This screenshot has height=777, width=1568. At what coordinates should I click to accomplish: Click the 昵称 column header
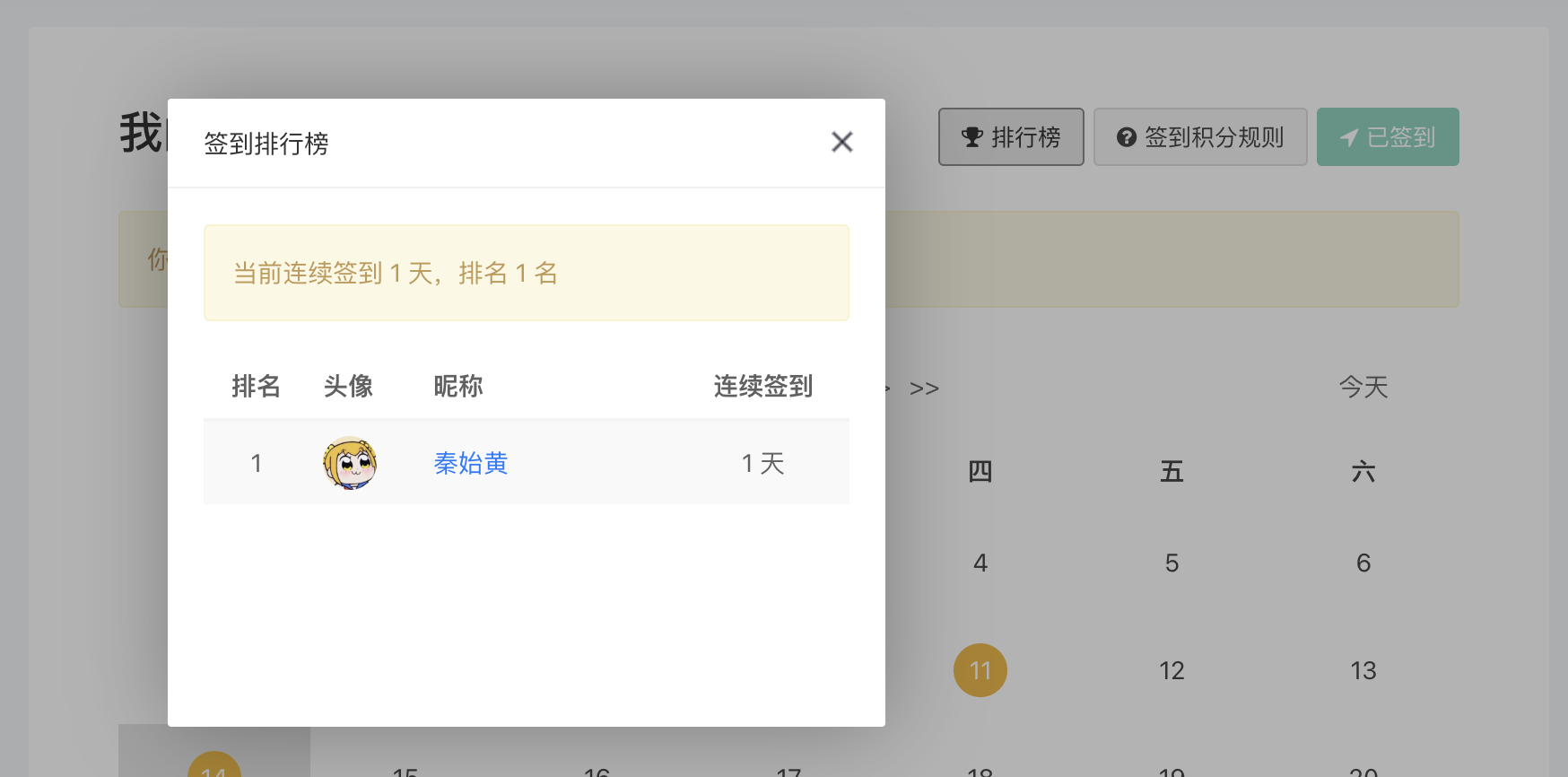pos(458,386)
